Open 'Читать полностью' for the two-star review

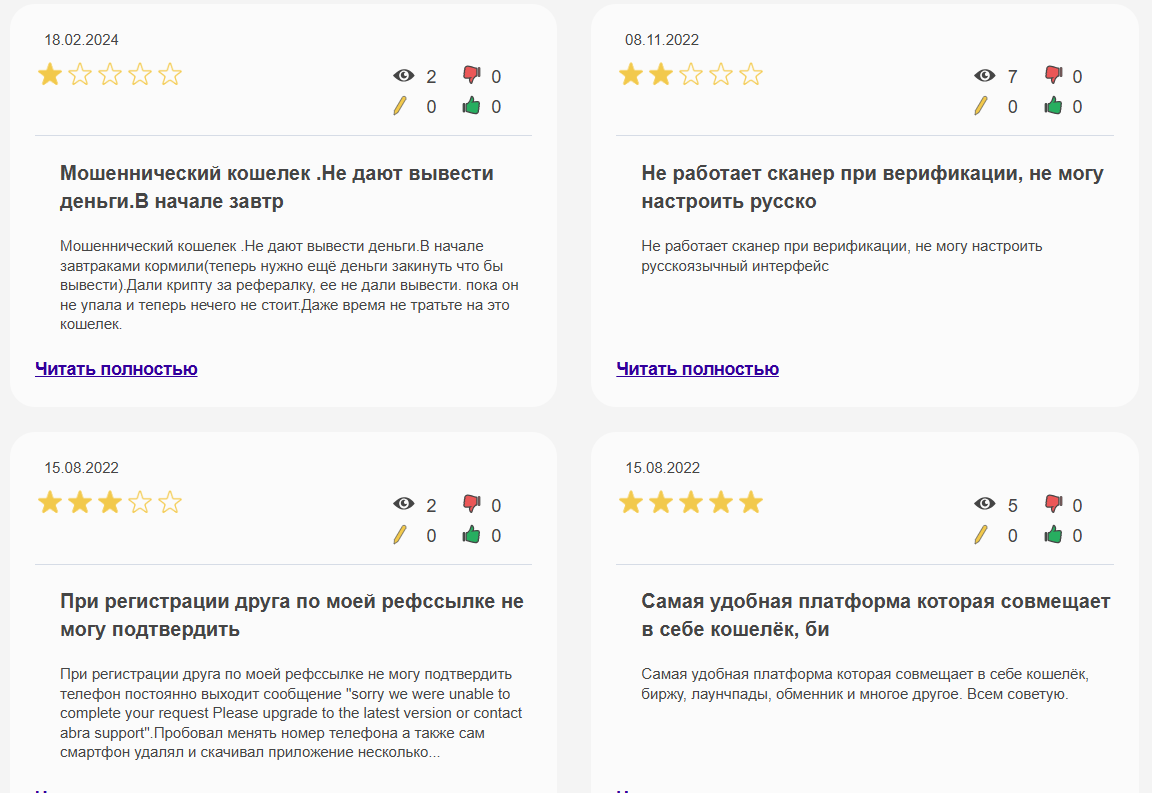(x=697, y=369)
